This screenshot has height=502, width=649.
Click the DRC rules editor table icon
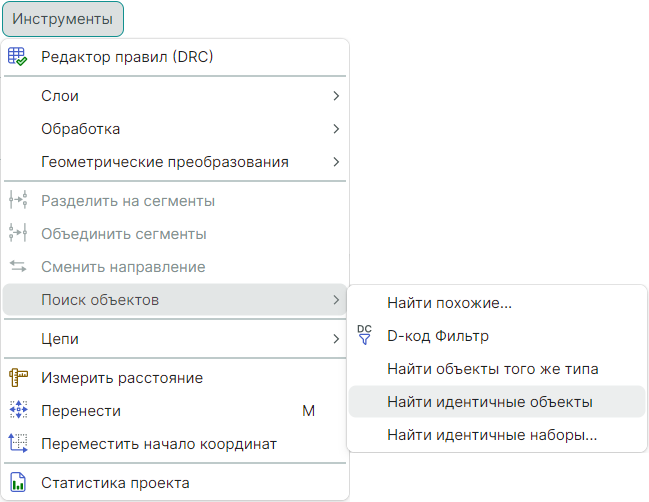tap(18, 57)
